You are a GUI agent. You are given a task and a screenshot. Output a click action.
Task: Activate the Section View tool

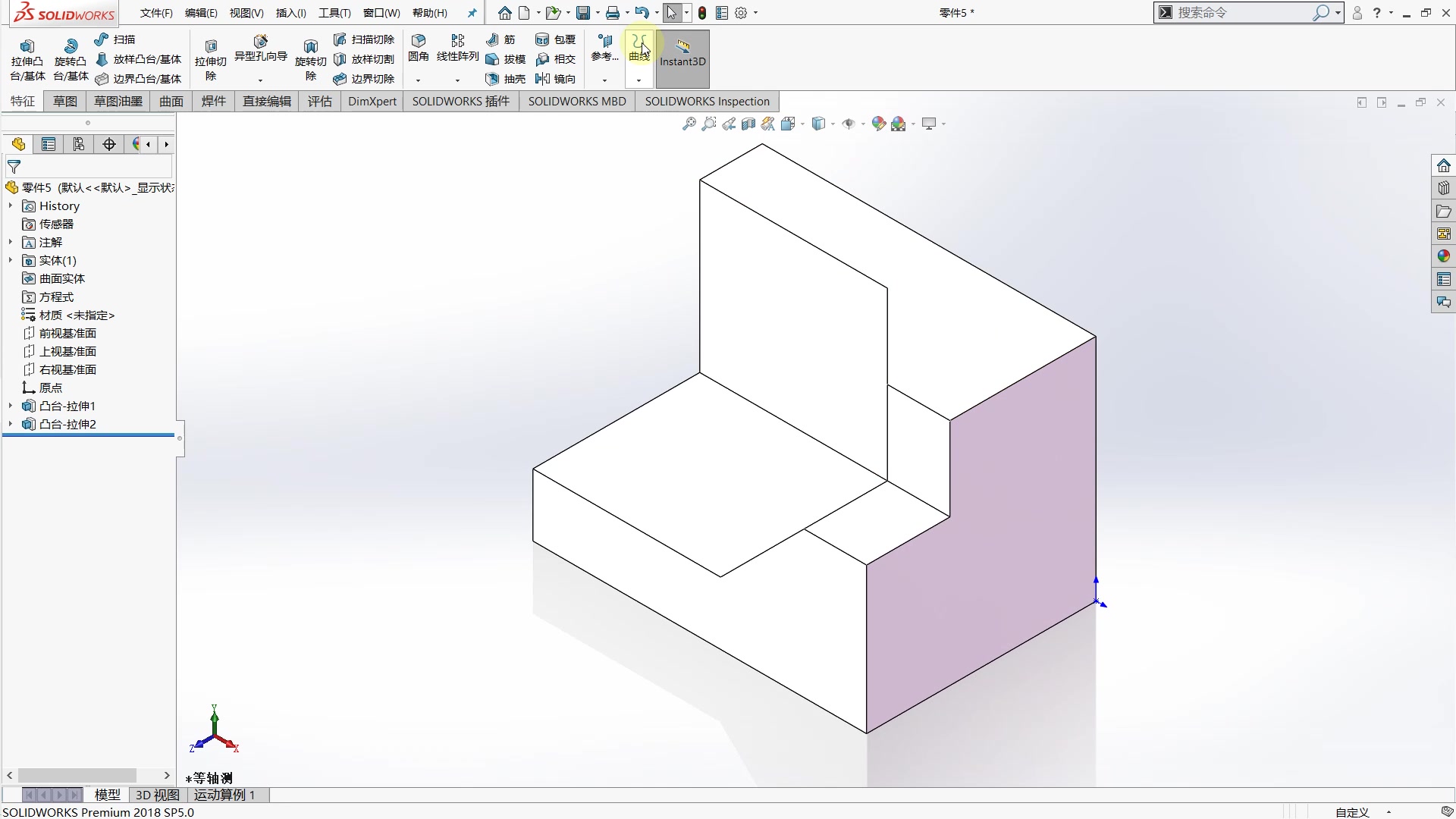748,124
